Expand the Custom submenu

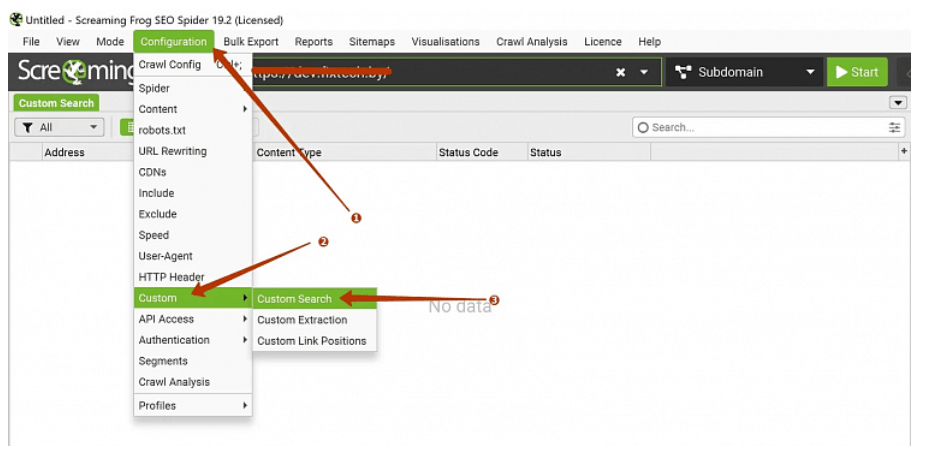(192, 298)
